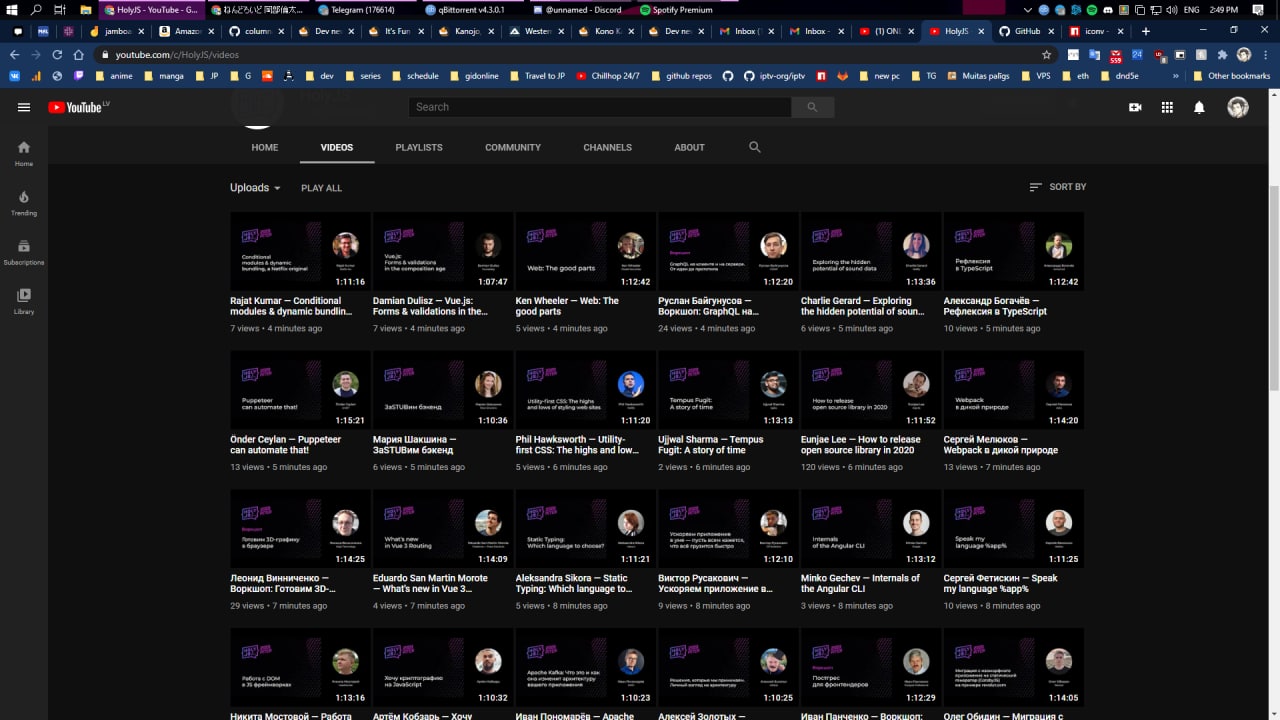Open Ujjwal Sharma Tempus Fugit title
Screen dimensions: 1280x720
(x=711, y=445)
